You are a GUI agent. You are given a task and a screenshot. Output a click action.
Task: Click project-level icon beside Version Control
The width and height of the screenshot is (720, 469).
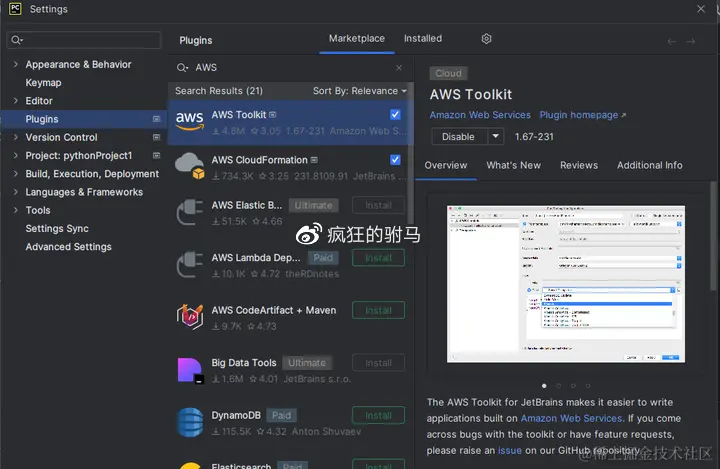pos(157,137)
